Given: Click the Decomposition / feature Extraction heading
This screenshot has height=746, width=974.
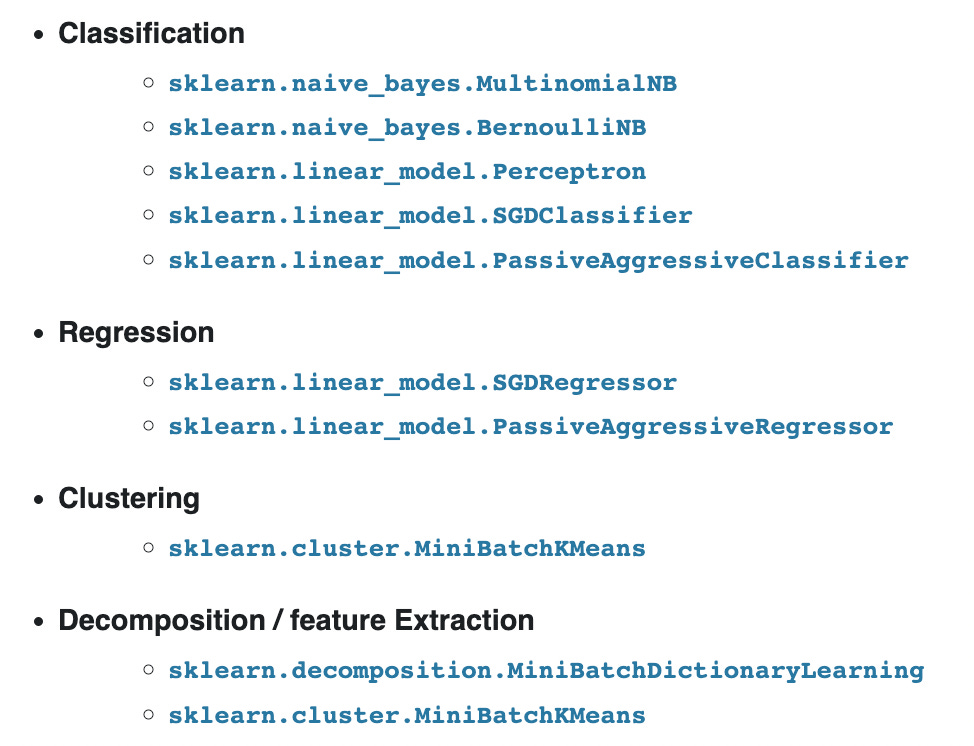Looking at the screenshot, I should click(x=296, y=620).
